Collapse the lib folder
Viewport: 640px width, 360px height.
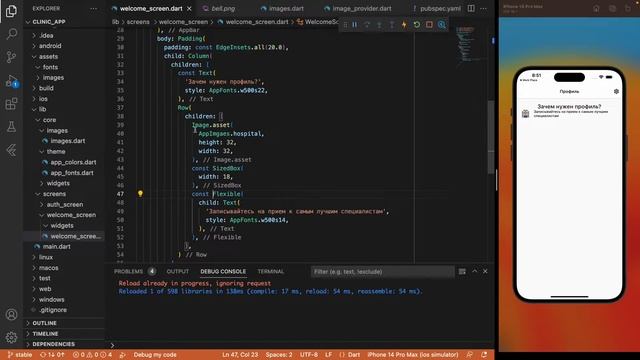[x=42, y=109]
